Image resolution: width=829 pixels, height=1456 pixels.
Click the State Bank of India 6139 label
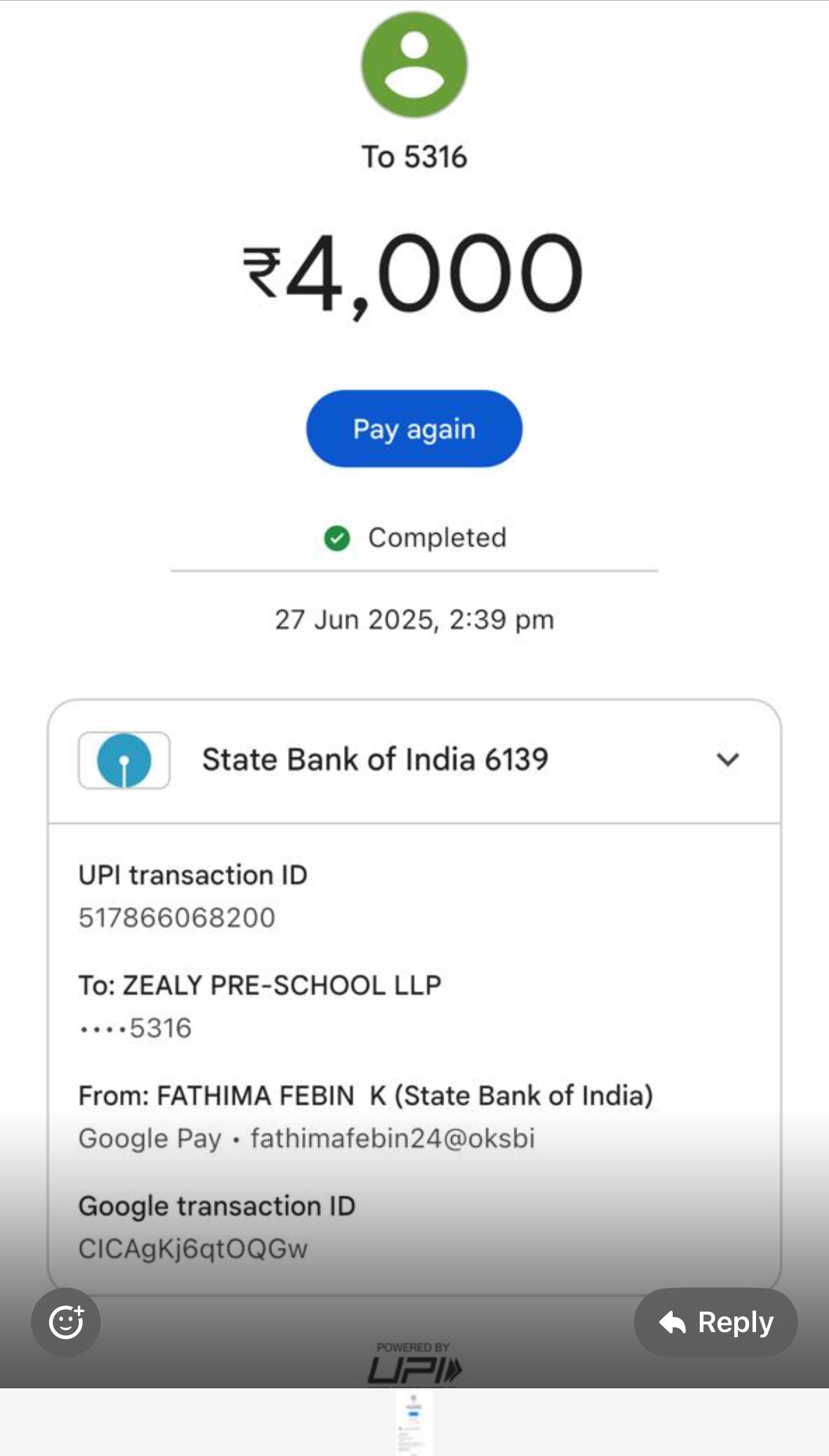pos(375,760)
